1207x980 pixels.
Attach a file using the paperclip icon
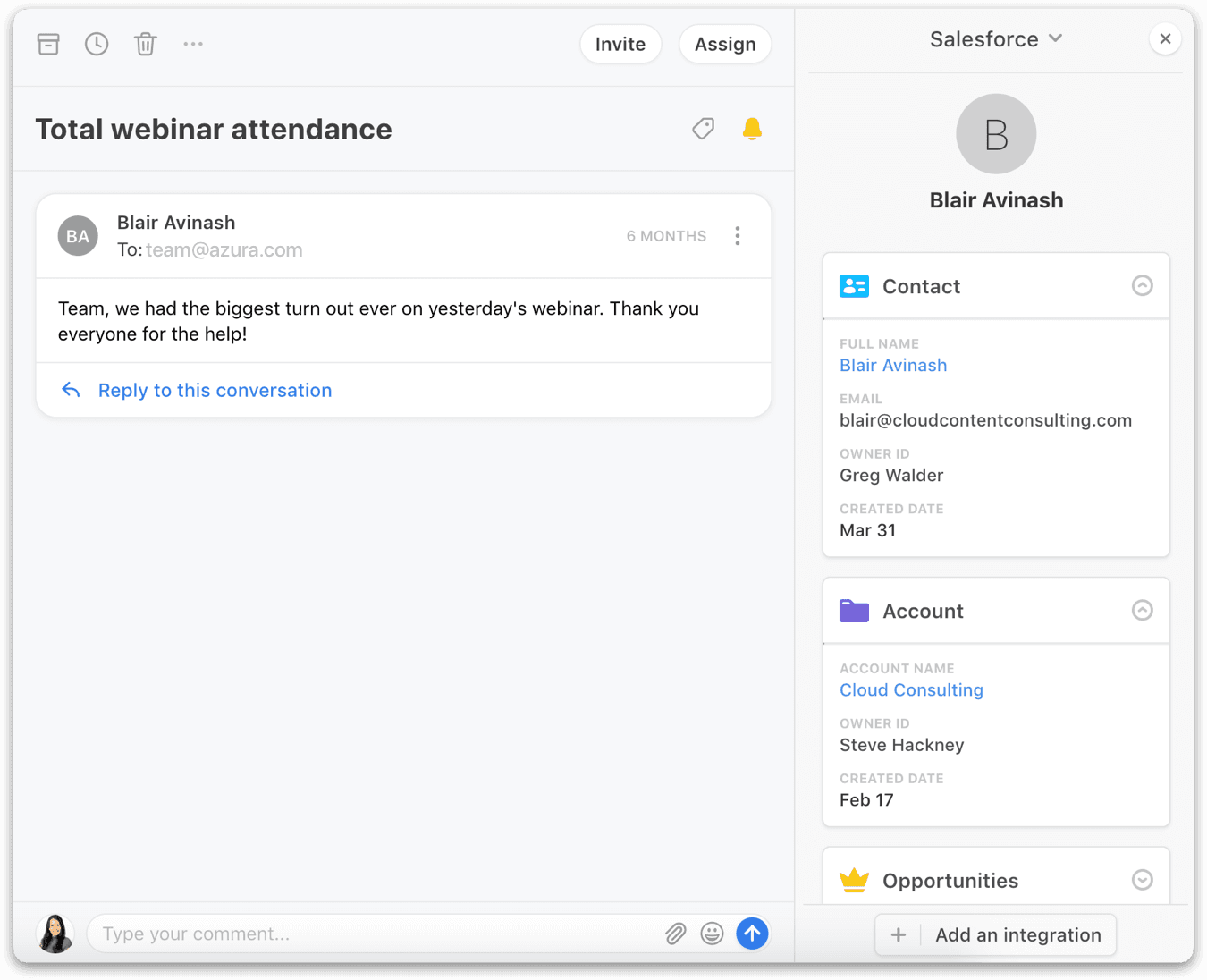[x=675, y=934]
